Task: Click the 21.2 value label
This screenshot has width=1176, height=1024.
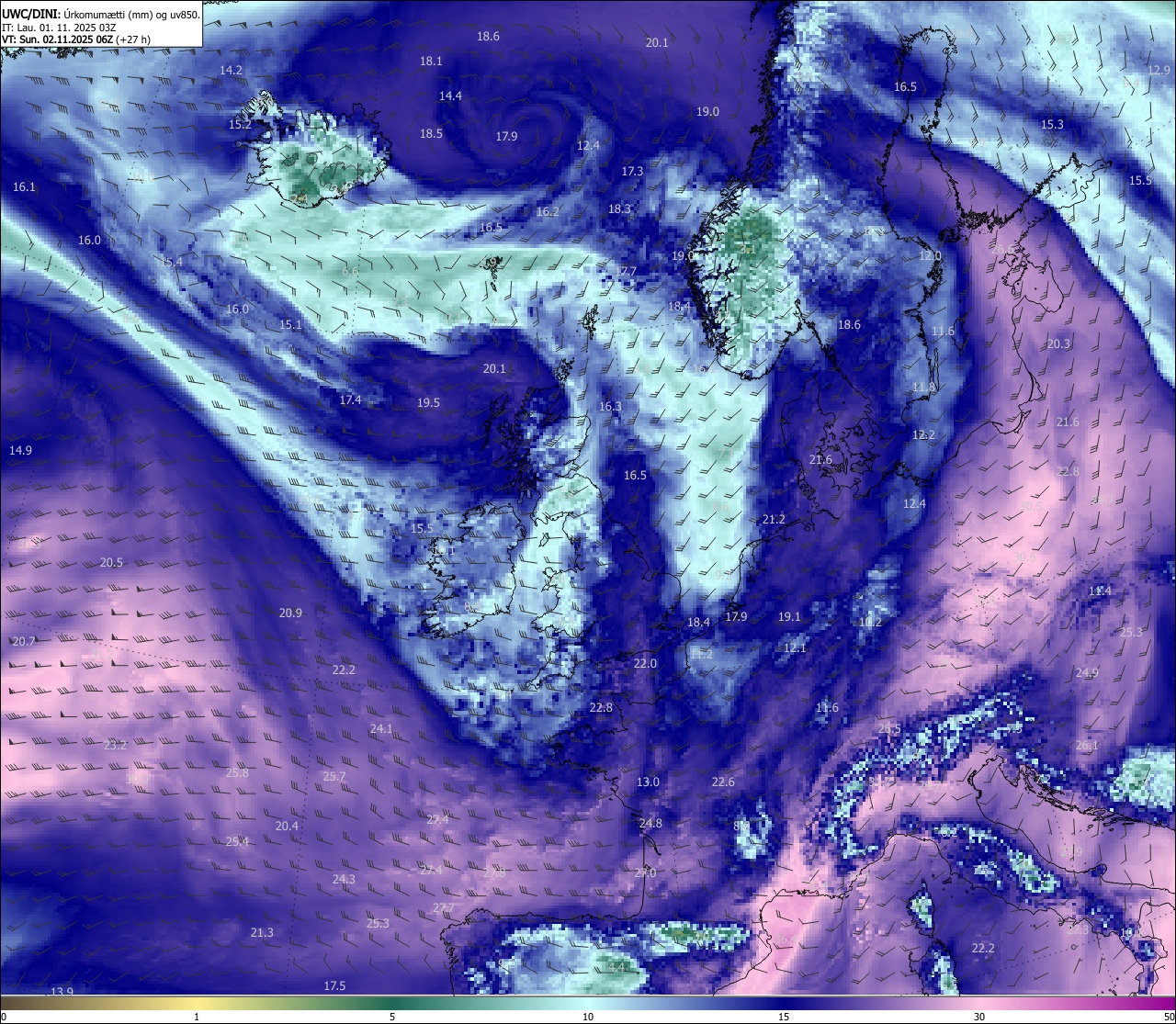Action: [x=774, y=519]
